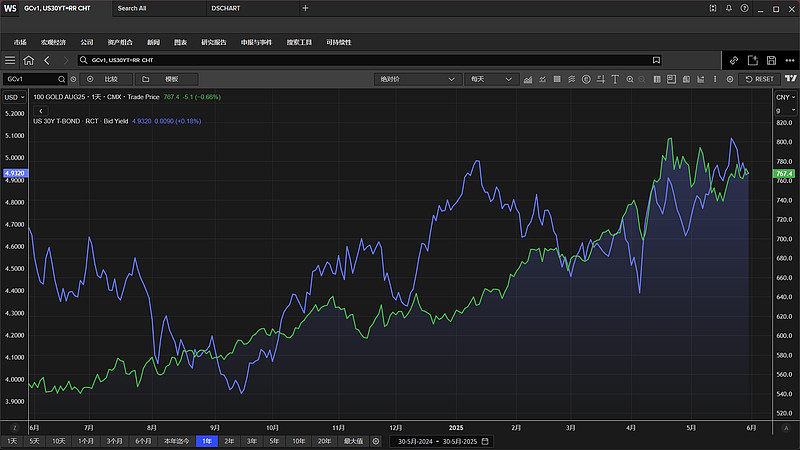This screenshot has height=450, width=800.
Task: Click the main search bar GCv1, US30YT=RR CHT
Action: [370, 60]
